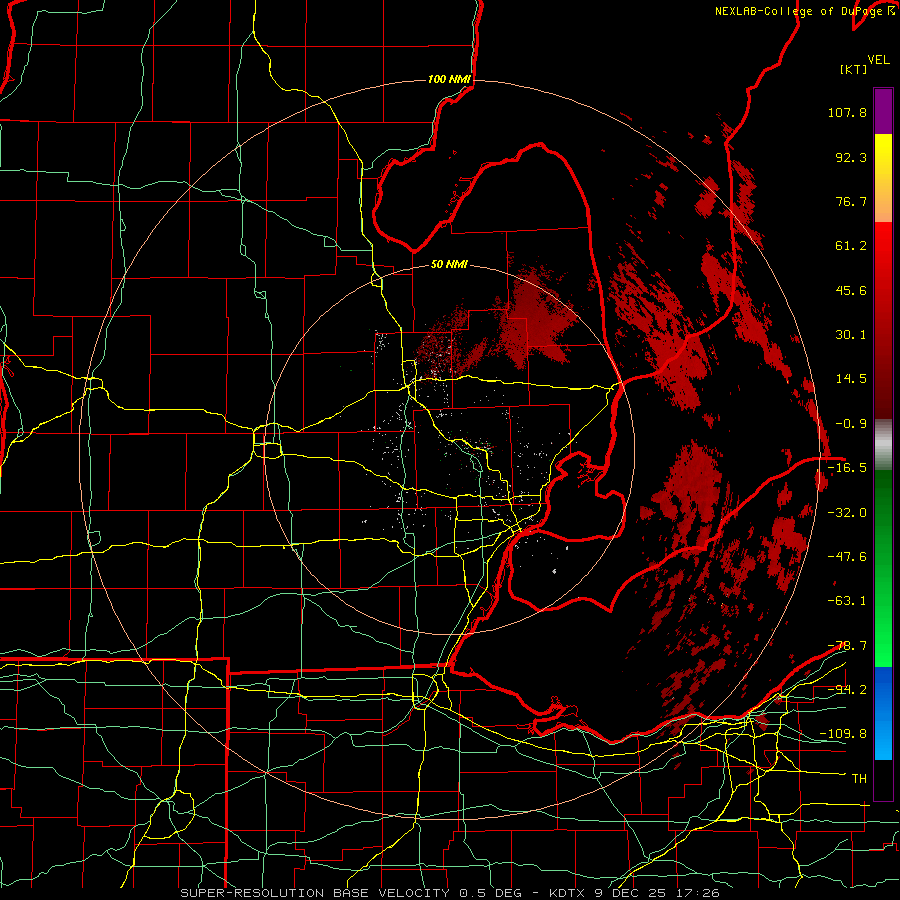
Task: Select the -78.7 scale value
Action: [x=847, y=646]
